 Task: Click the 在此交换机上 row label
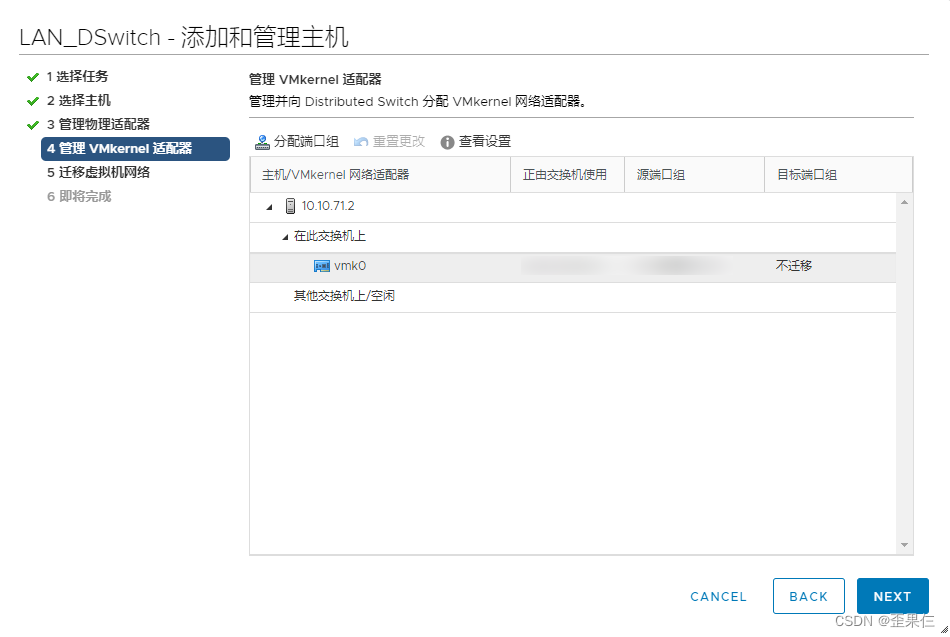click(x=330, y=236)
